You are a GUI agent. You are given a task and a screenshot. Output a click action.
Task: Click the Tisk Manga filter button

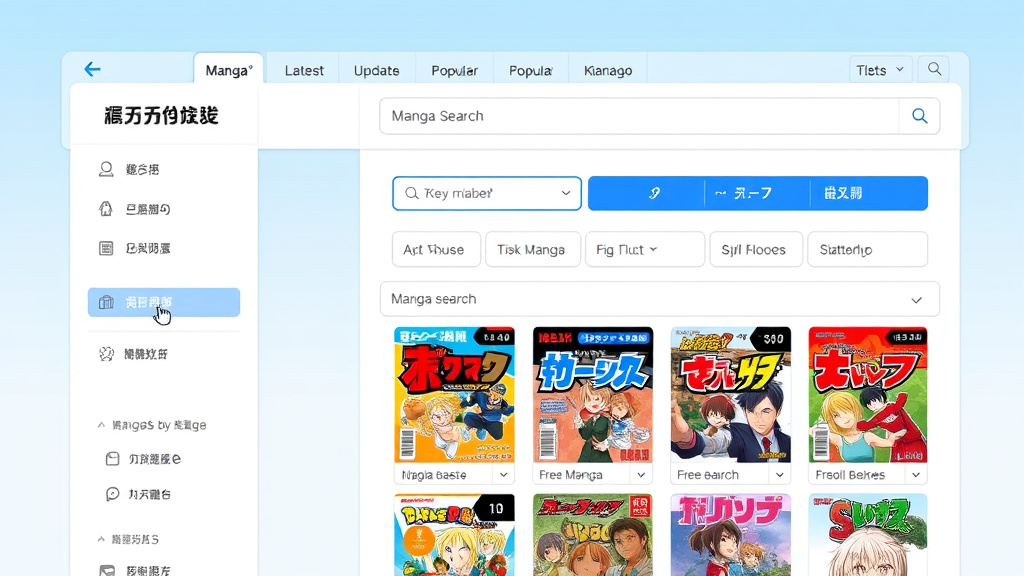tap(532, 249)
